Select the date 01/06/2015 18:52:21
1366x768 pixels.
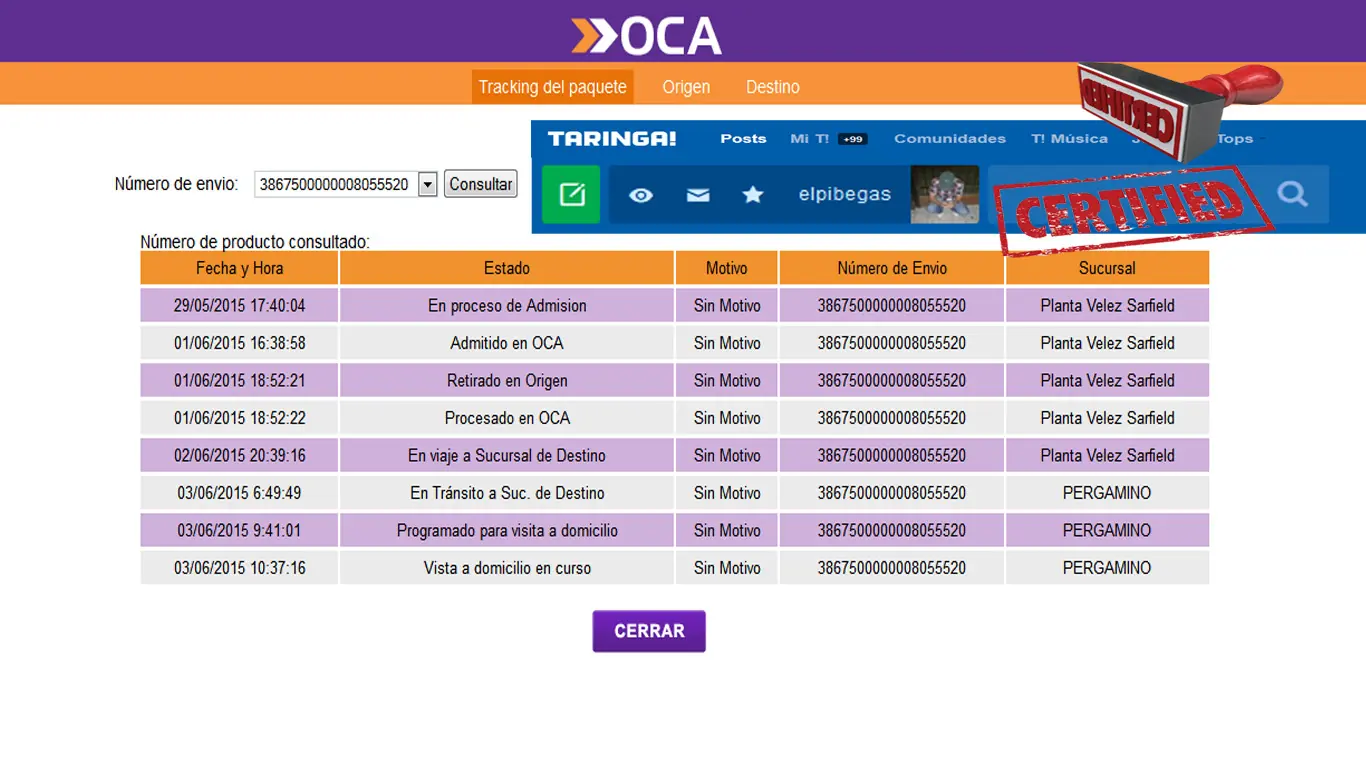pyautogui.click(x=239, y=381)
